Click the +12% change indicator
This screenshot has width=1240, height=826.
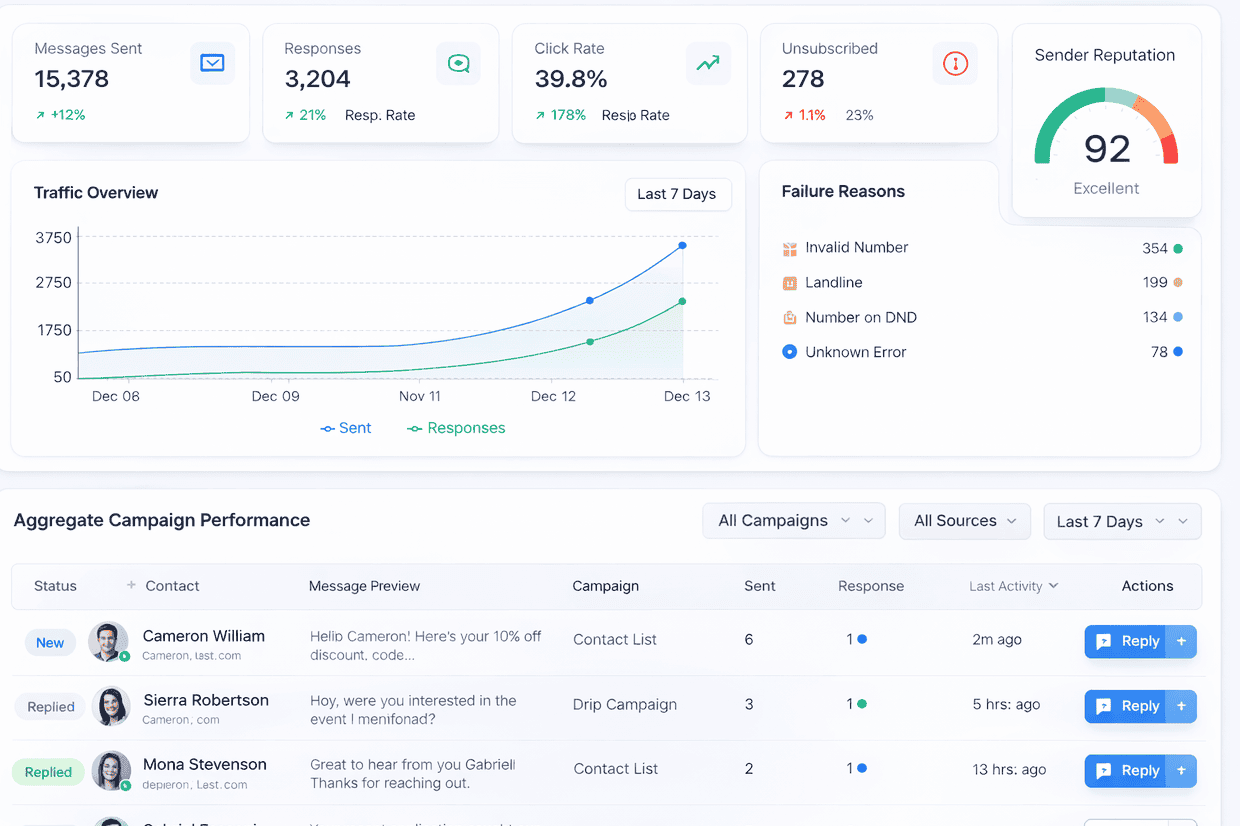(x=60, y=115)
